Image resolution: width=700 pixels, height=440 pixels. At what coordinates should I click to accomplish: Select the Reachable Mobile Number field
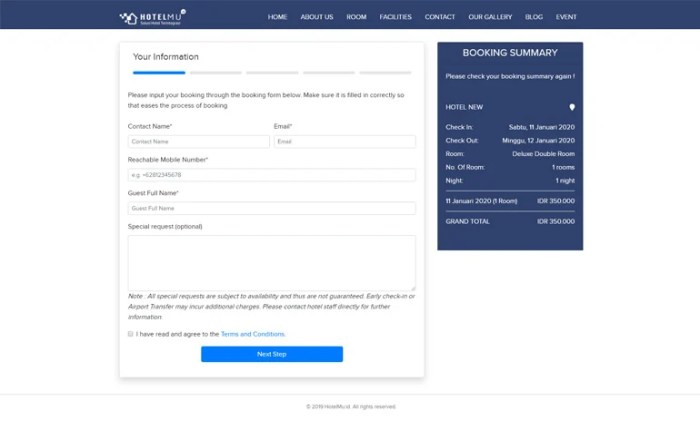271,175
